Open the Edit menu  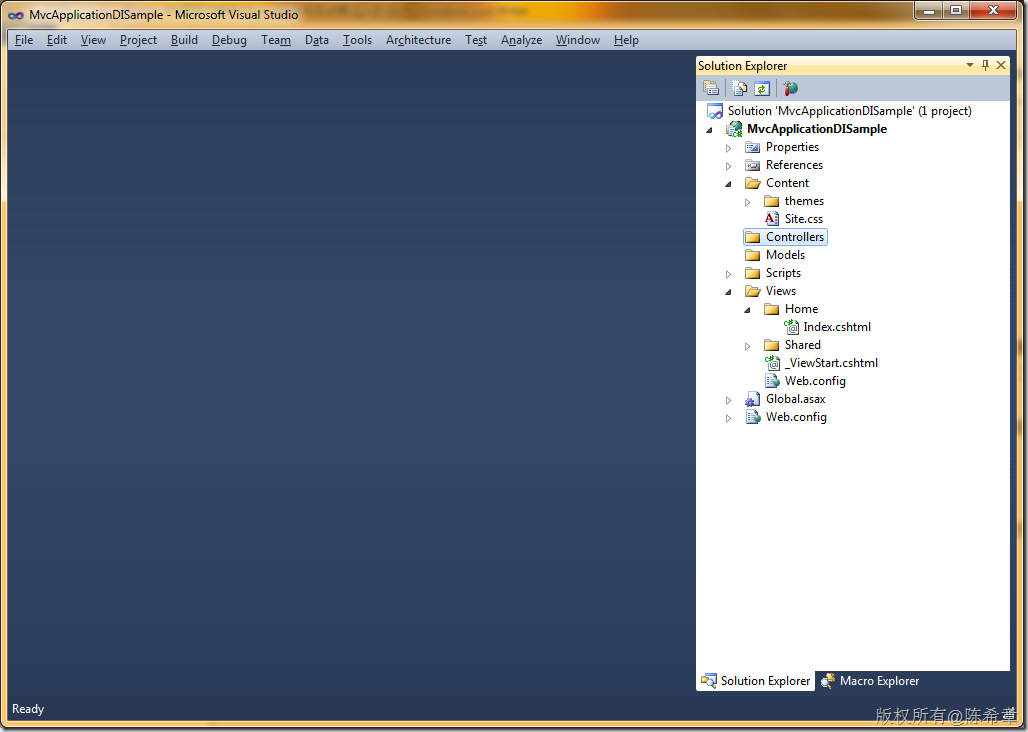pyautogui.click(x=57, y=40)
